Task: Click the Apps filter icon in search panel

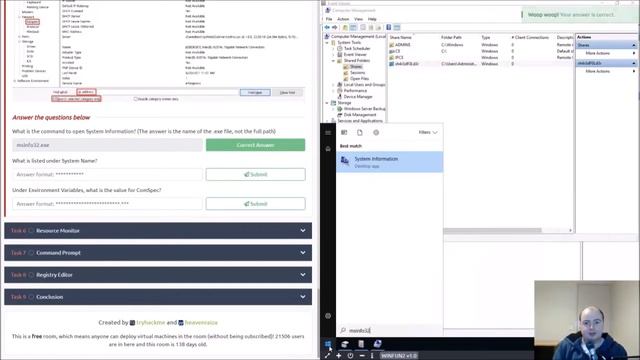Action: click(x=344, y=132)
